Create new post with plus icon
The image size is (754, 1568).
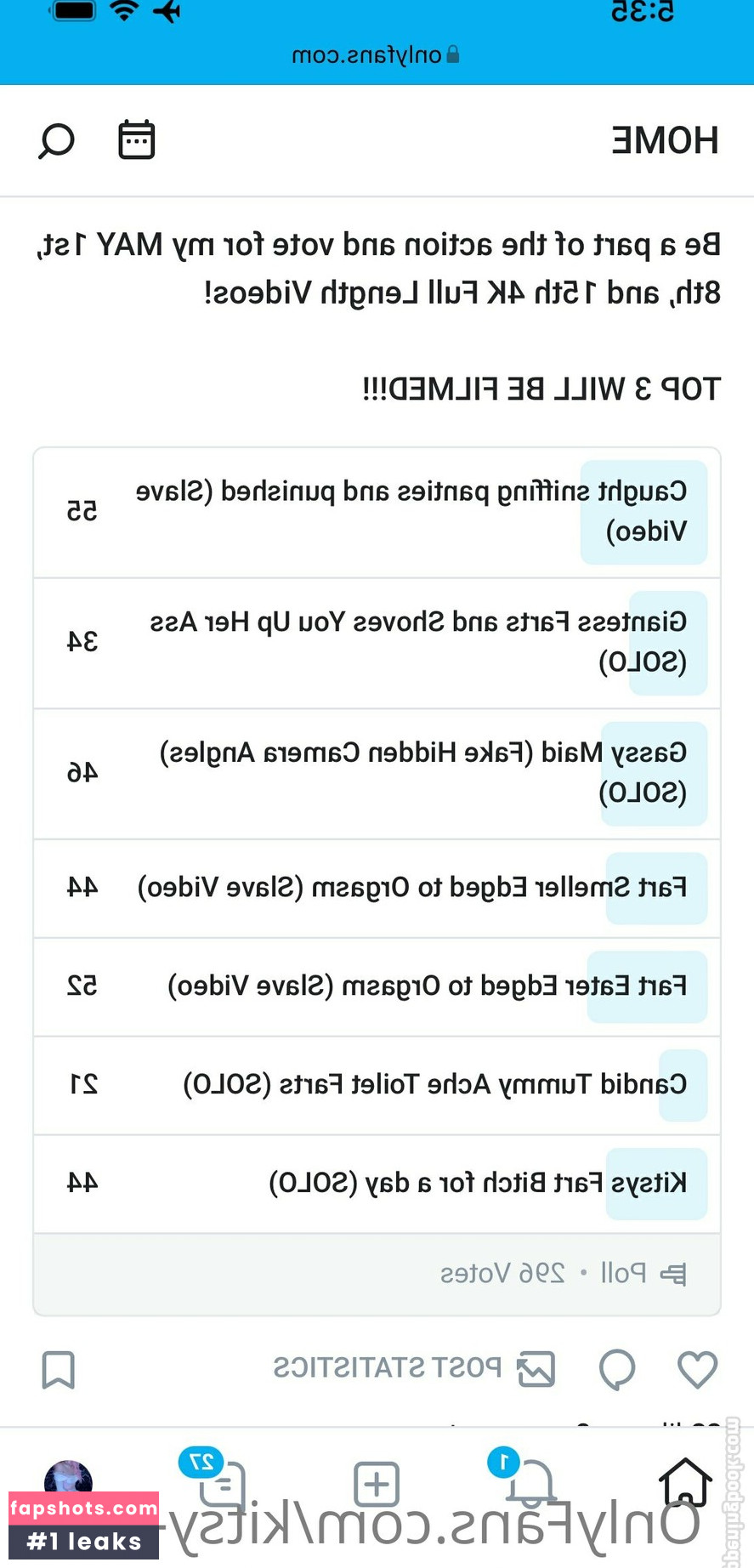377,1485
